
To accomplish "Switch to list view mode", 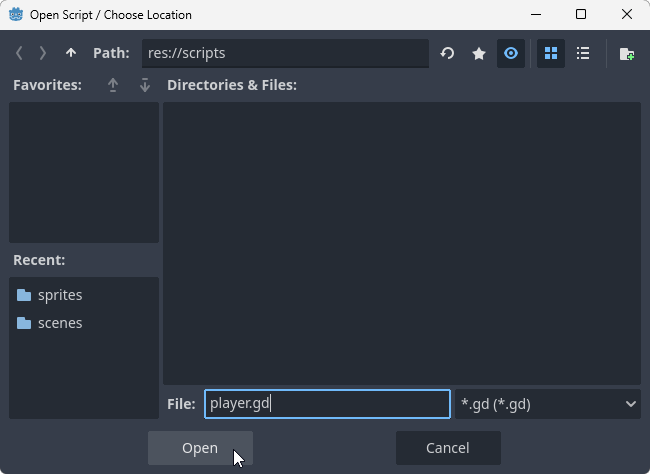I will [x=583, y=53].
